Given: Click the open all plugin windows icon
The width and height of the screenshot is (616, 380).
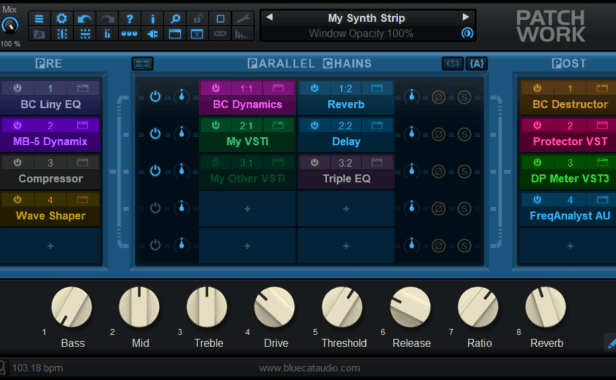Looking at the screenshot, I should tap(175, 34).
